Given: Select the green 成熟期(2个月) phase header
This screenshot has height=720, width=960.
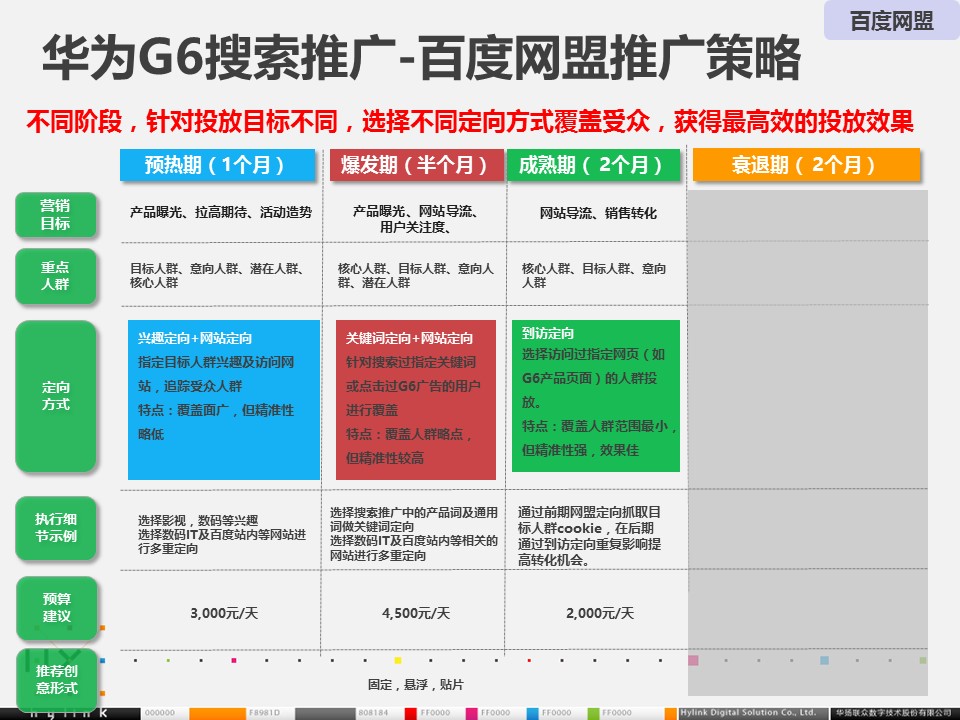Looking at the screenshot, I should pos(592,165).
